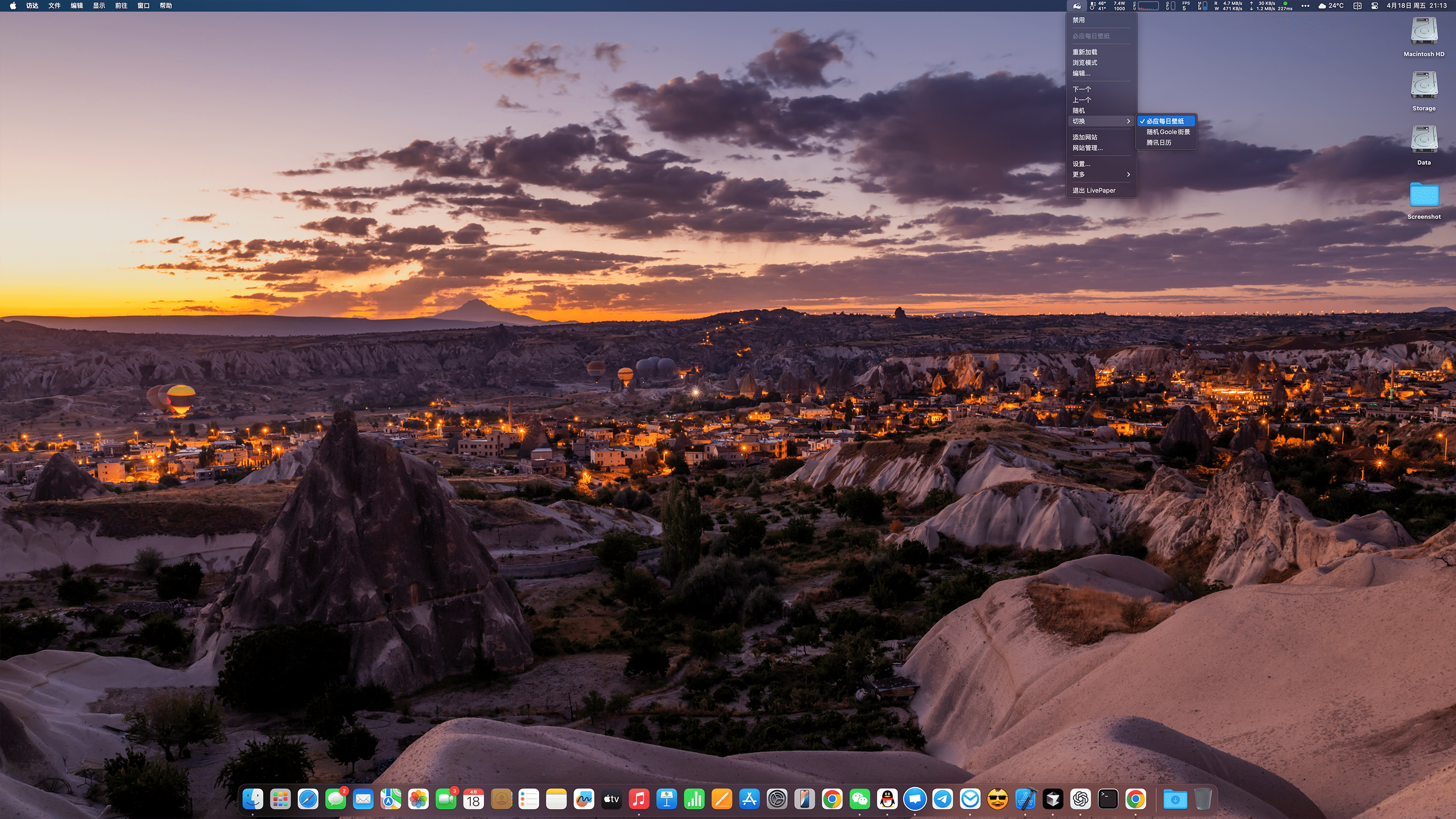Open 设置... in LivePaper menu
1456x819 pixels.
point(1101,163)
